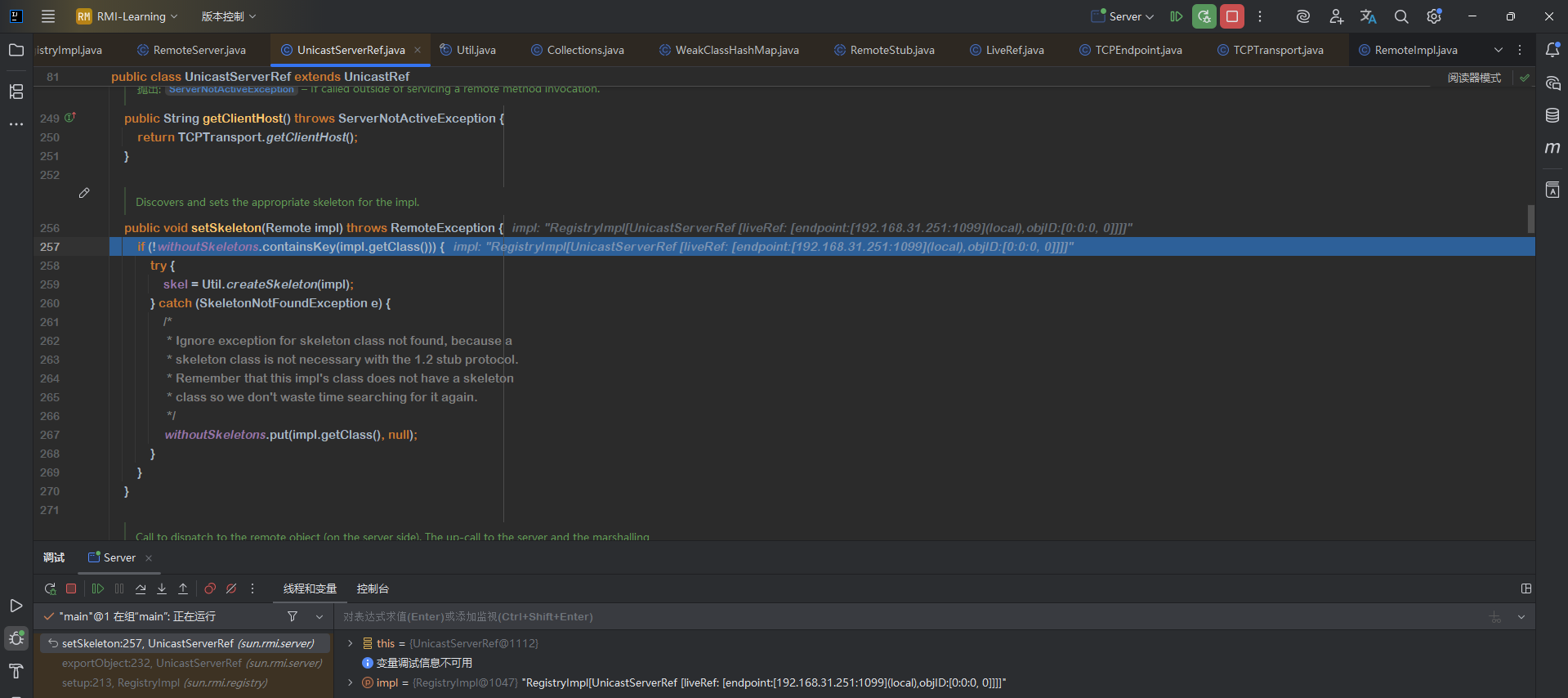The height and width of the screenshot is (698, 1568).
Task: Resume program from the debug toolbar
Action: 98,588
